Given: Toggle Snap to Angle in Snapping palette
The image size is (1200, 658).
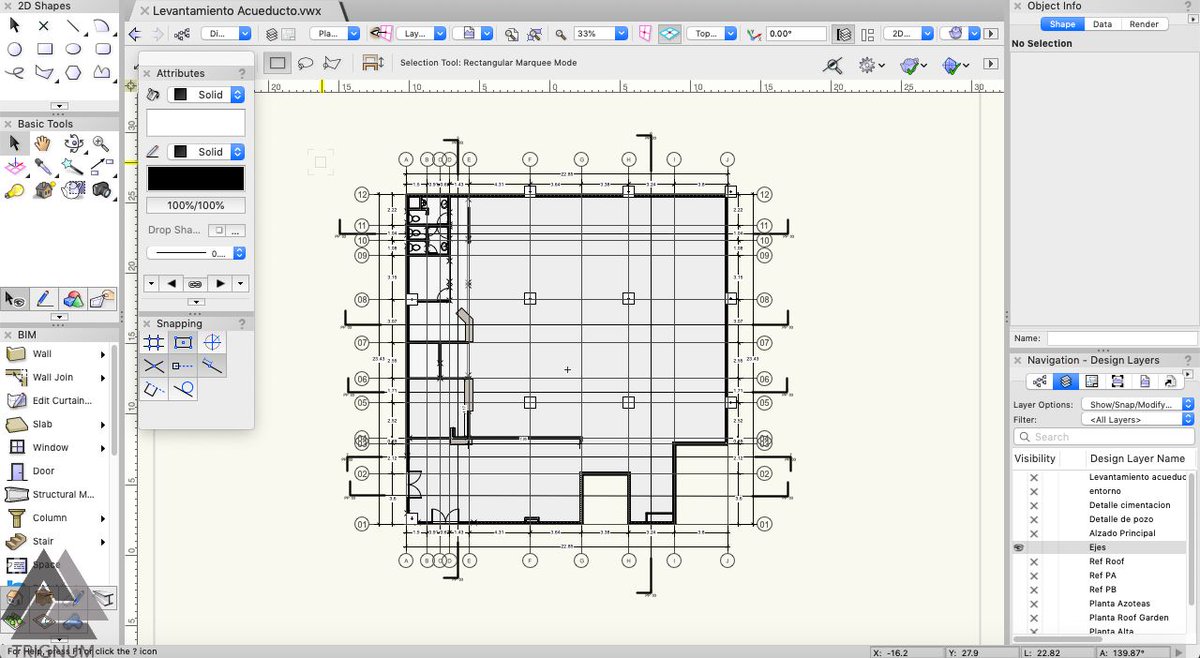Looking at the screenshot, I should click(x=211, y=343).
